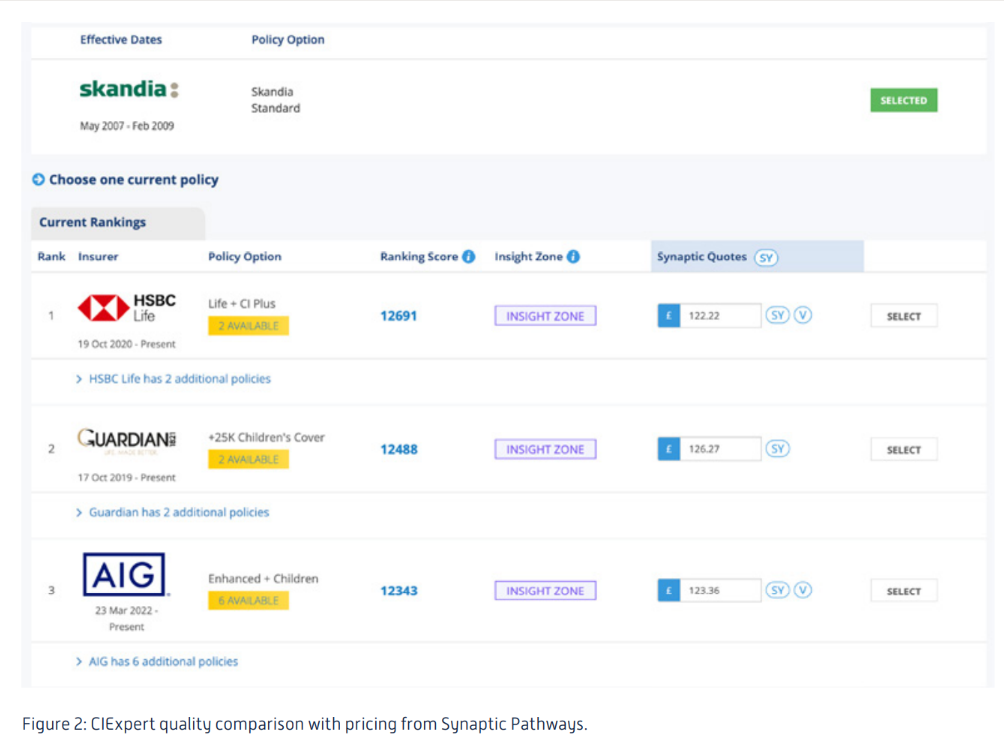Click the Insight Zone column header text
The height and width of the screenshot is (745, 1004).
click(x=528, y=257)
